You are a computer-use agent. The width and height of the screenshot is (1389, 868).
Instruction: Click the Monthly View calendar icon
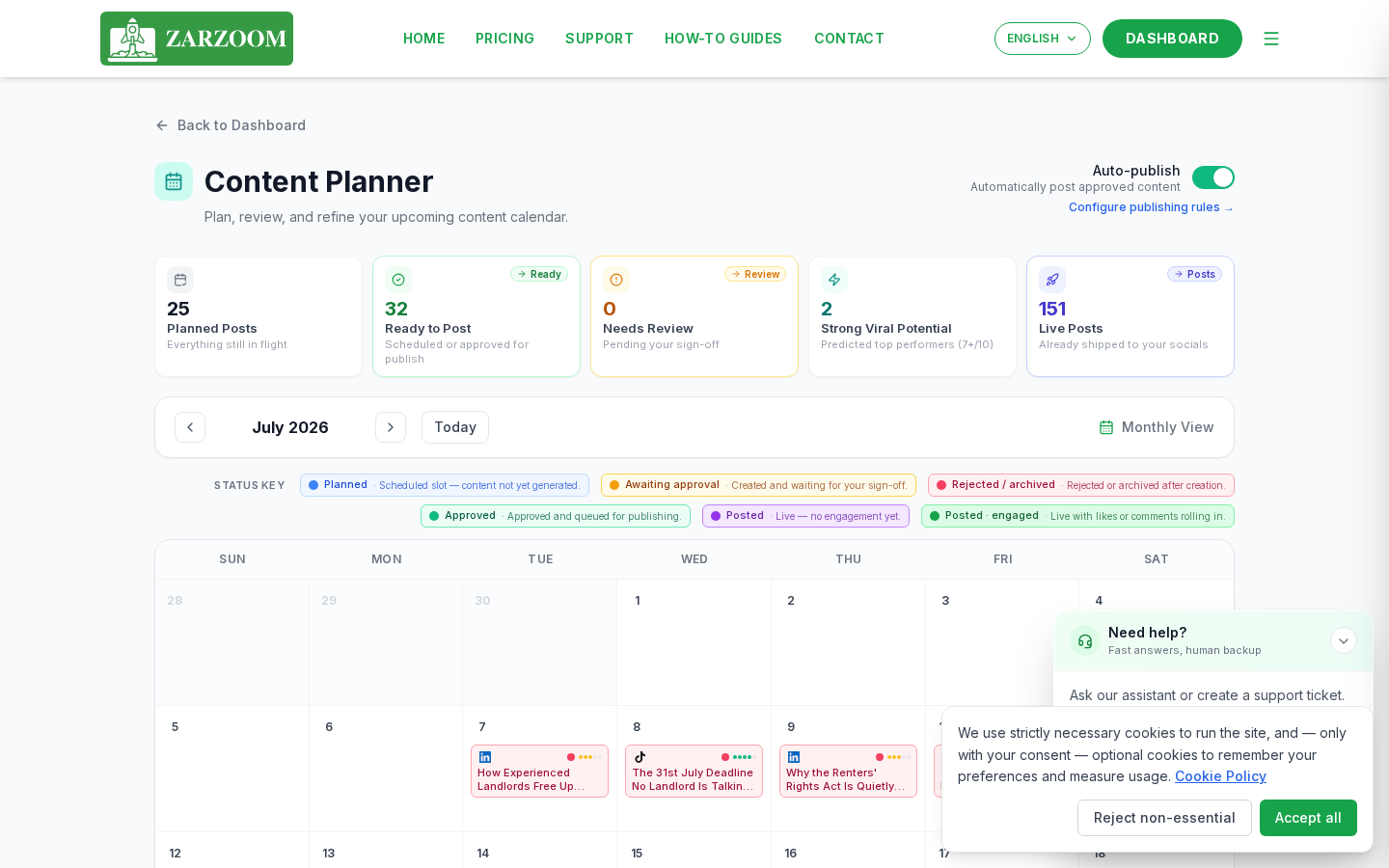click(x=1106, y=427)
